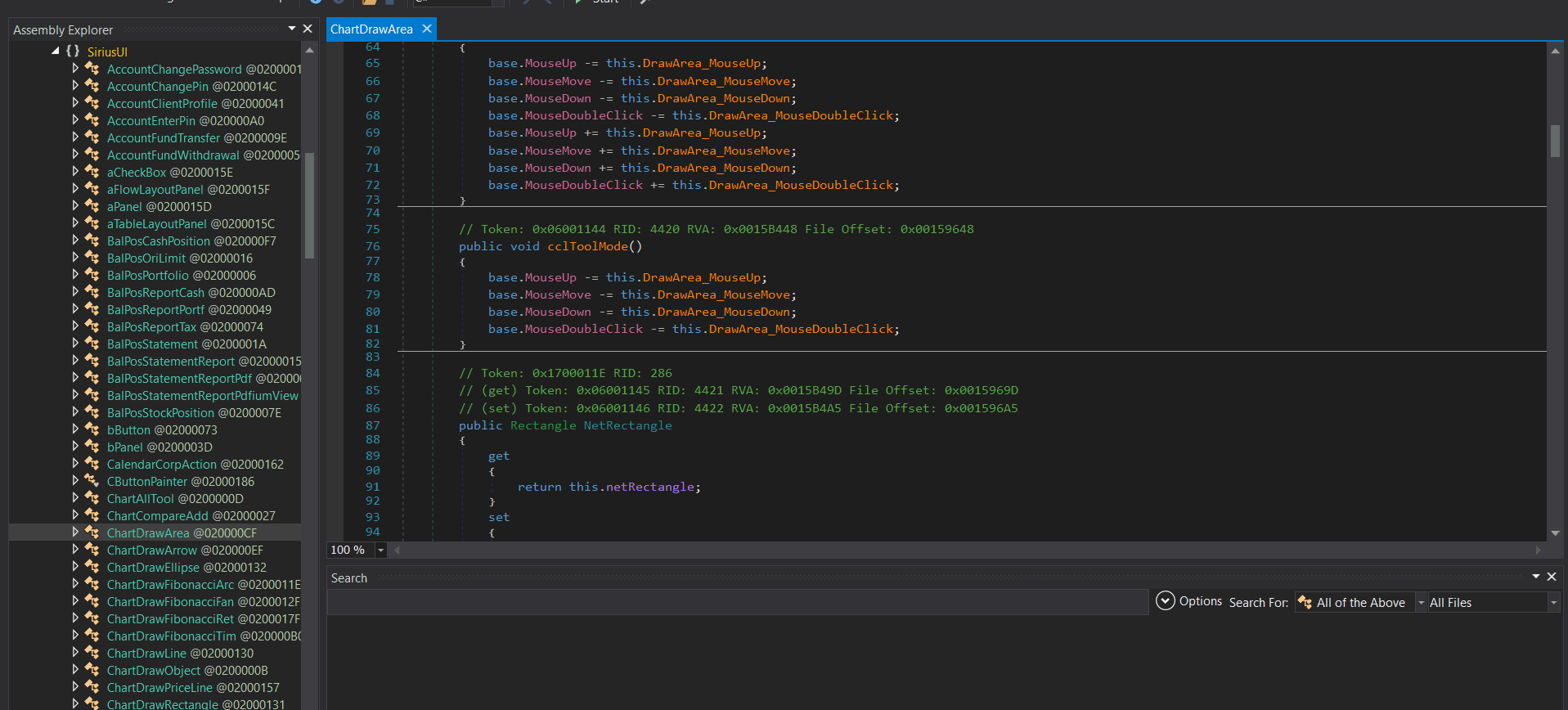Image resolution: width=1568 pixels, height=710 pixels.
Task: Expand the AccountFundWithdrawal tree node
Action: click(75, 154)
